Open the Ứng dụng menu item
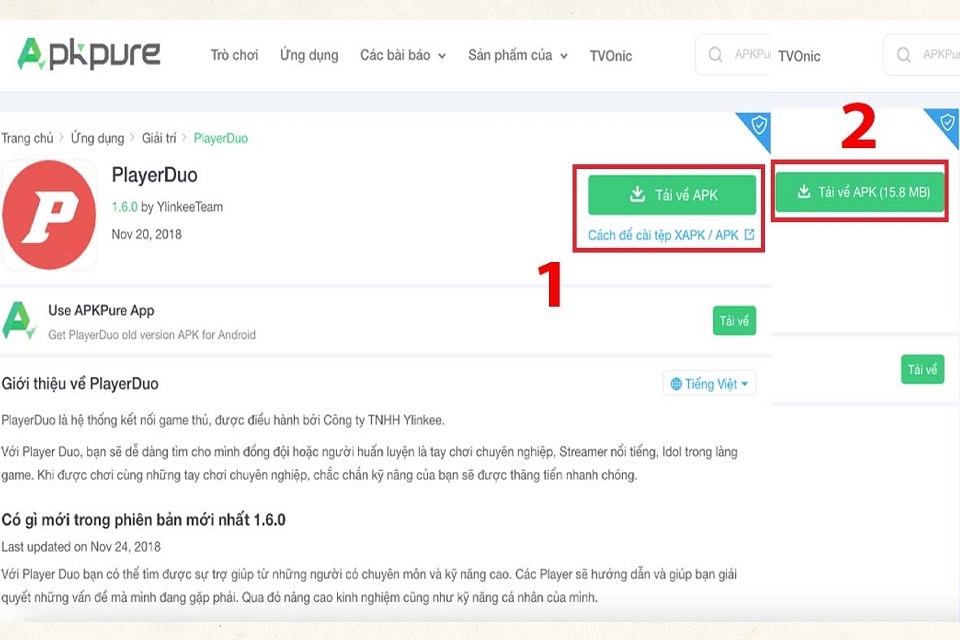The height and width of the screenshot is (640, 960). pos(309,55)
